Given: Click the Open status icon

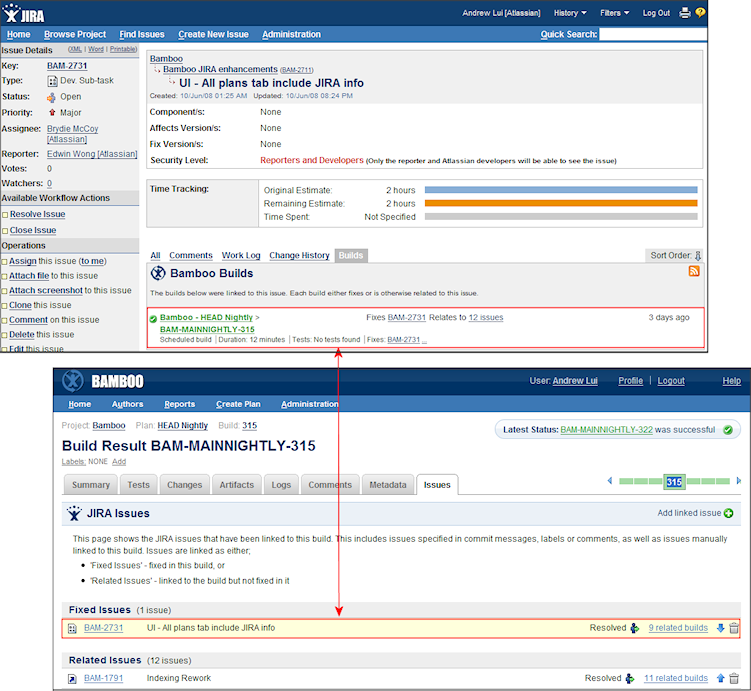Looking at the screenshot, I should (x=51, y=97).
